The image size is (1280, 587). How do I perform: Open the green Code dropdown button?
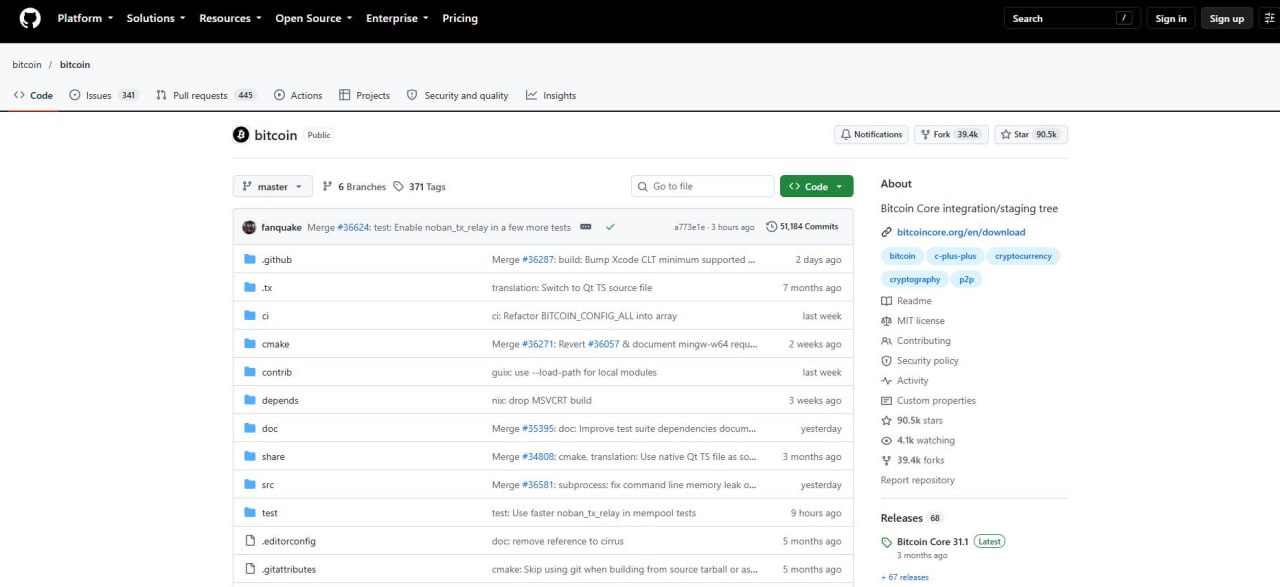817,186
